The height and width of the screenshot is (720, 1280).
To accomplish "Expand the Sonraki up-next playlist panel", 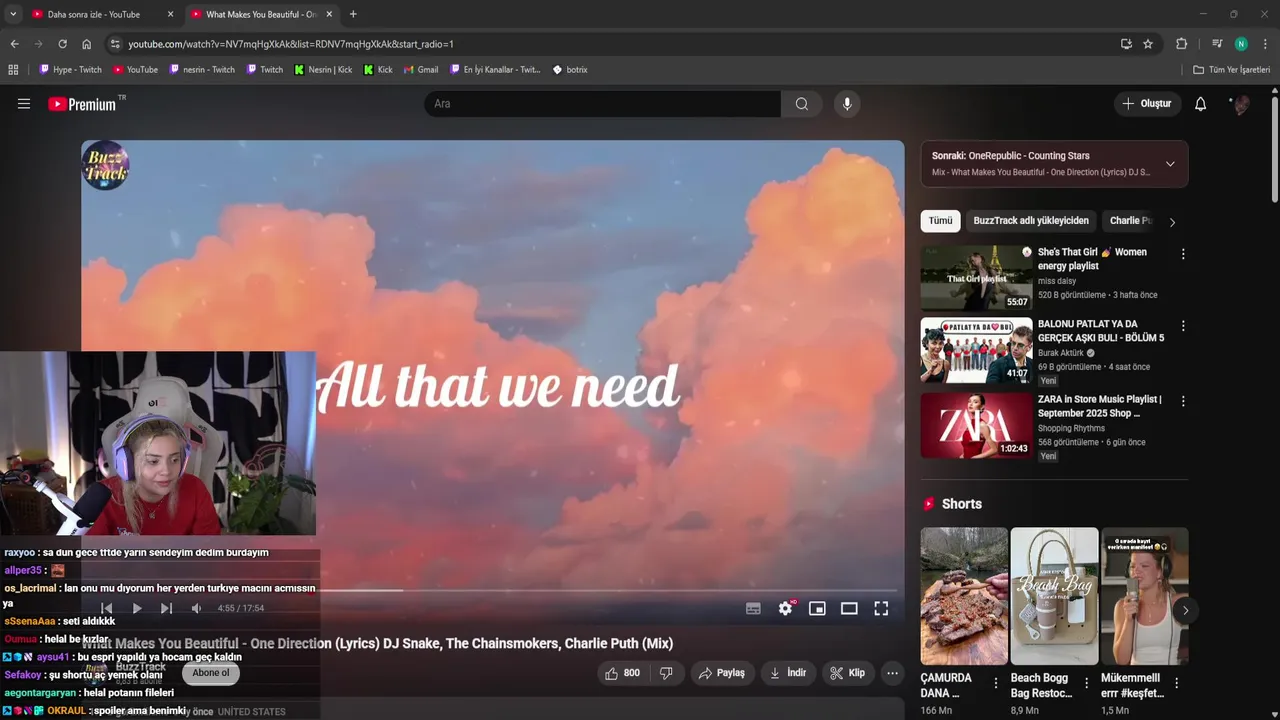I will pos(1170,164).
